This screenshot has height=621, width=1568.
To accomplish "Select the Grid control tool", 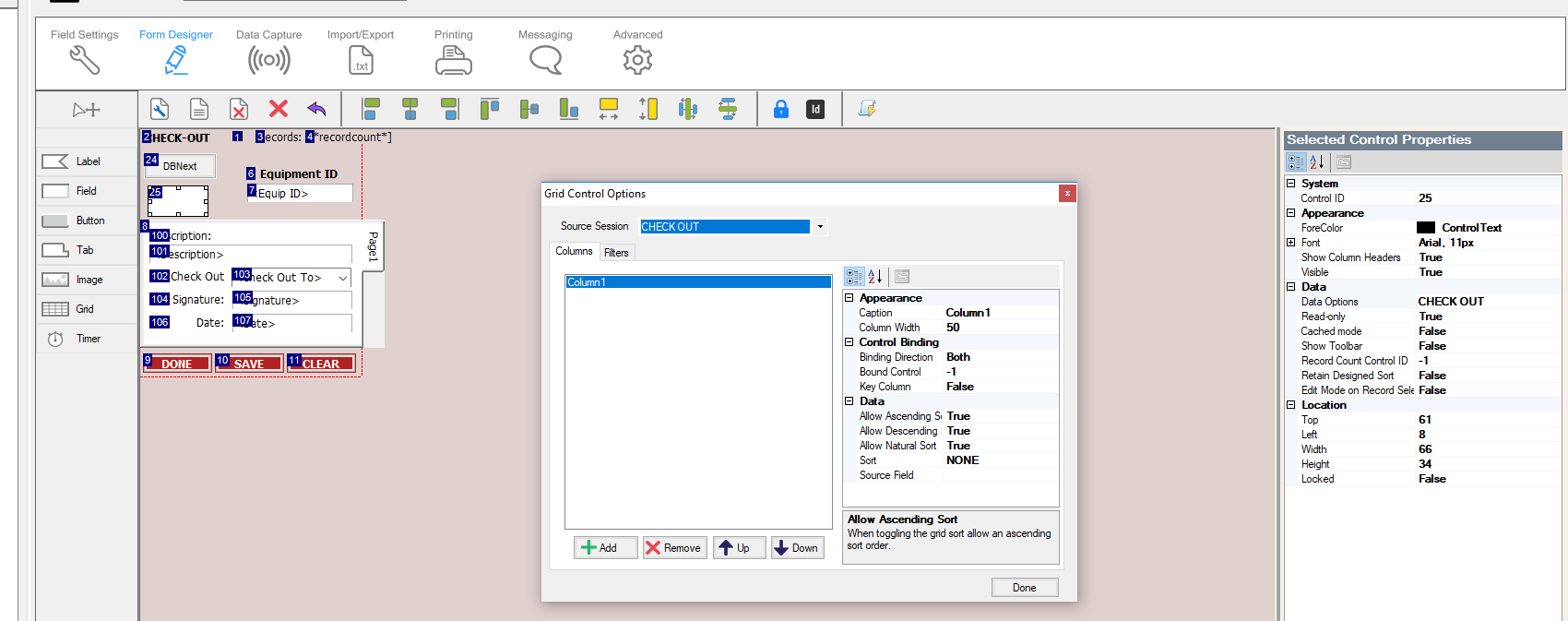I will pyautogui.click(x=87, y=309).
